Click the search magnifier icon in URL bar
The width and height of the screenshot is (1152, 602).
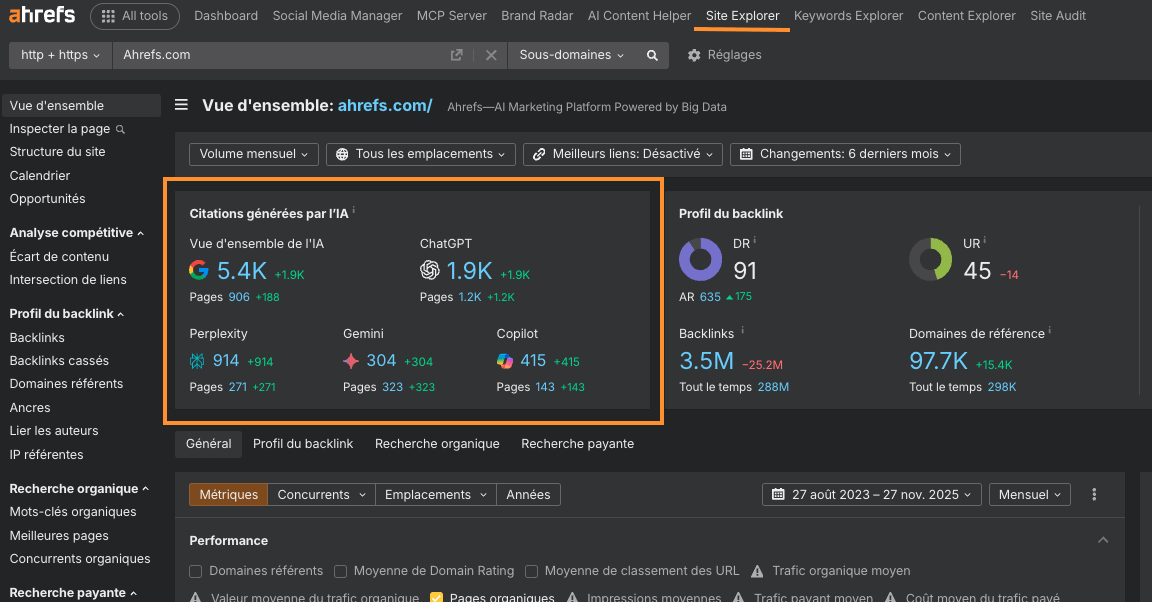click(x=652, y=56)
